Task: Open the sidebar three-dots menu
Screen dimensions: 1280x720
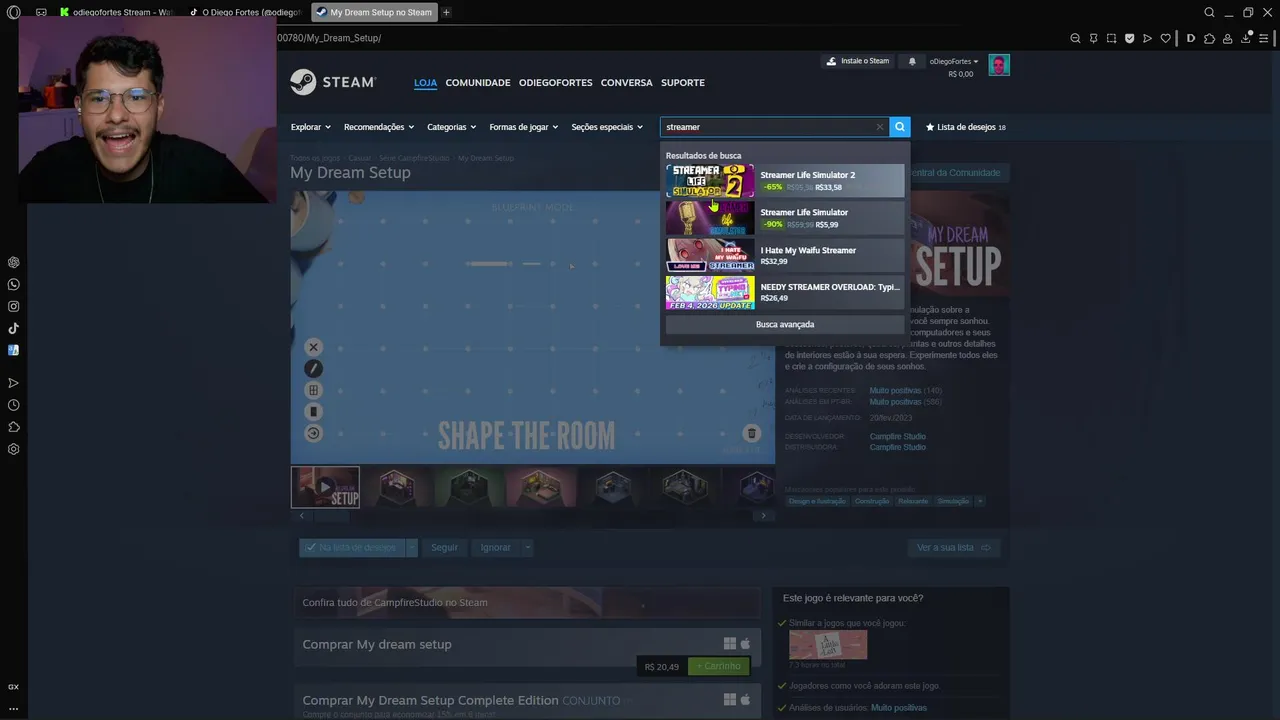Action: tap(13, 708)
